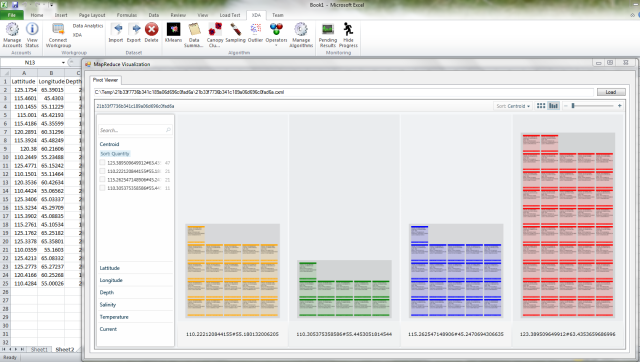
Task: Expand the Temperature filter category
Action: [114, 317]
